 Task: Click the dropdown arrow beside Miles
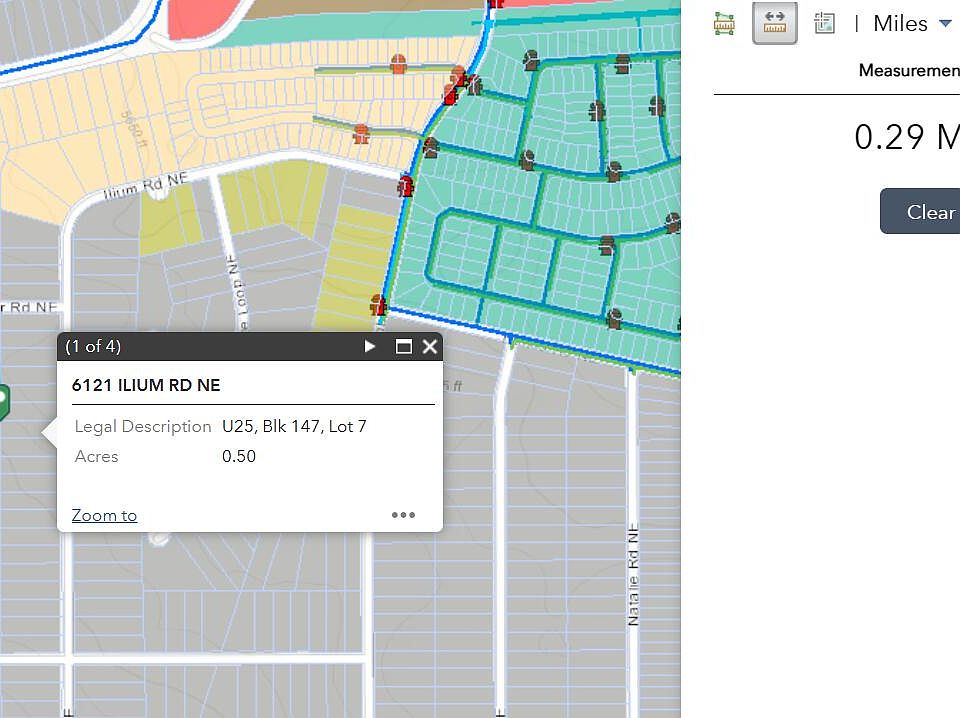point(945,24)
